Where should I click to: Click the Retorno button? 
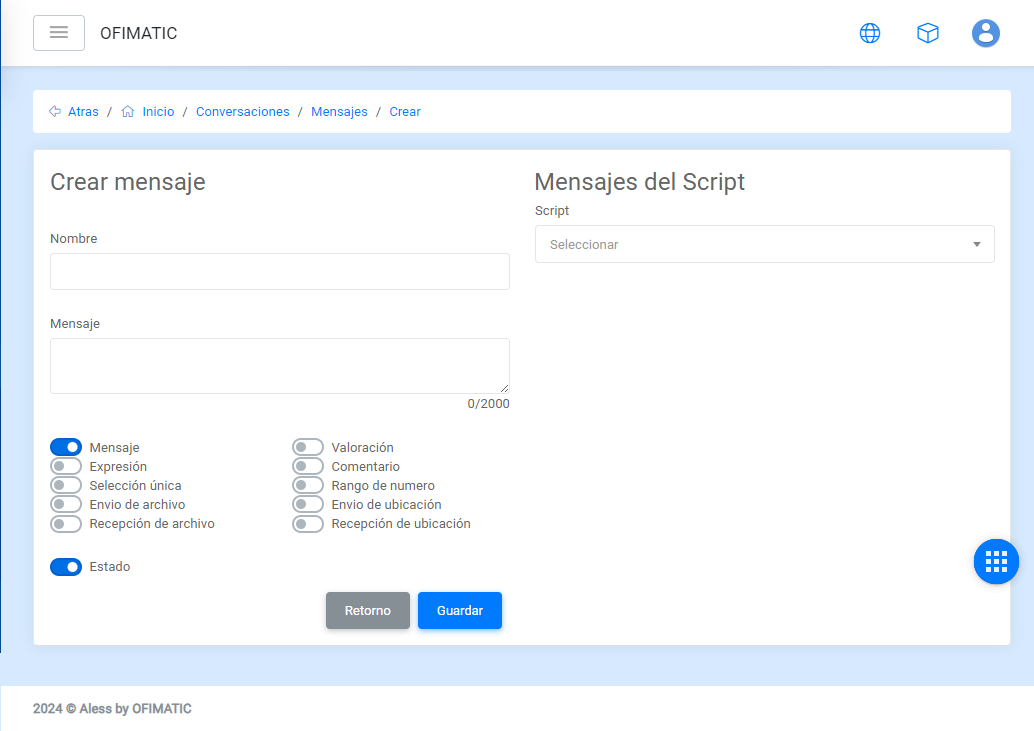pos(368,611)
